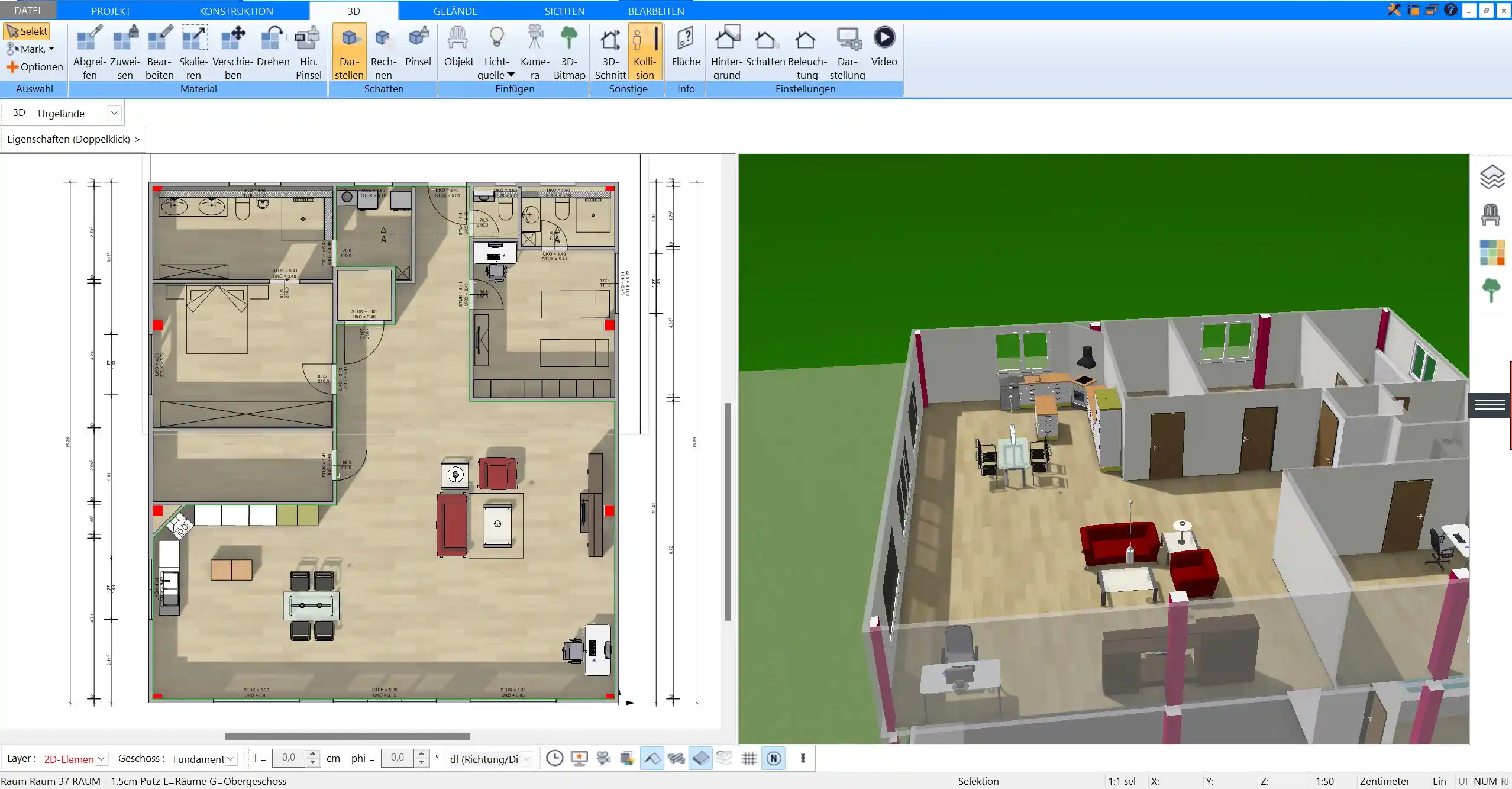Toggle the floor slab display button

coord(700,758)
